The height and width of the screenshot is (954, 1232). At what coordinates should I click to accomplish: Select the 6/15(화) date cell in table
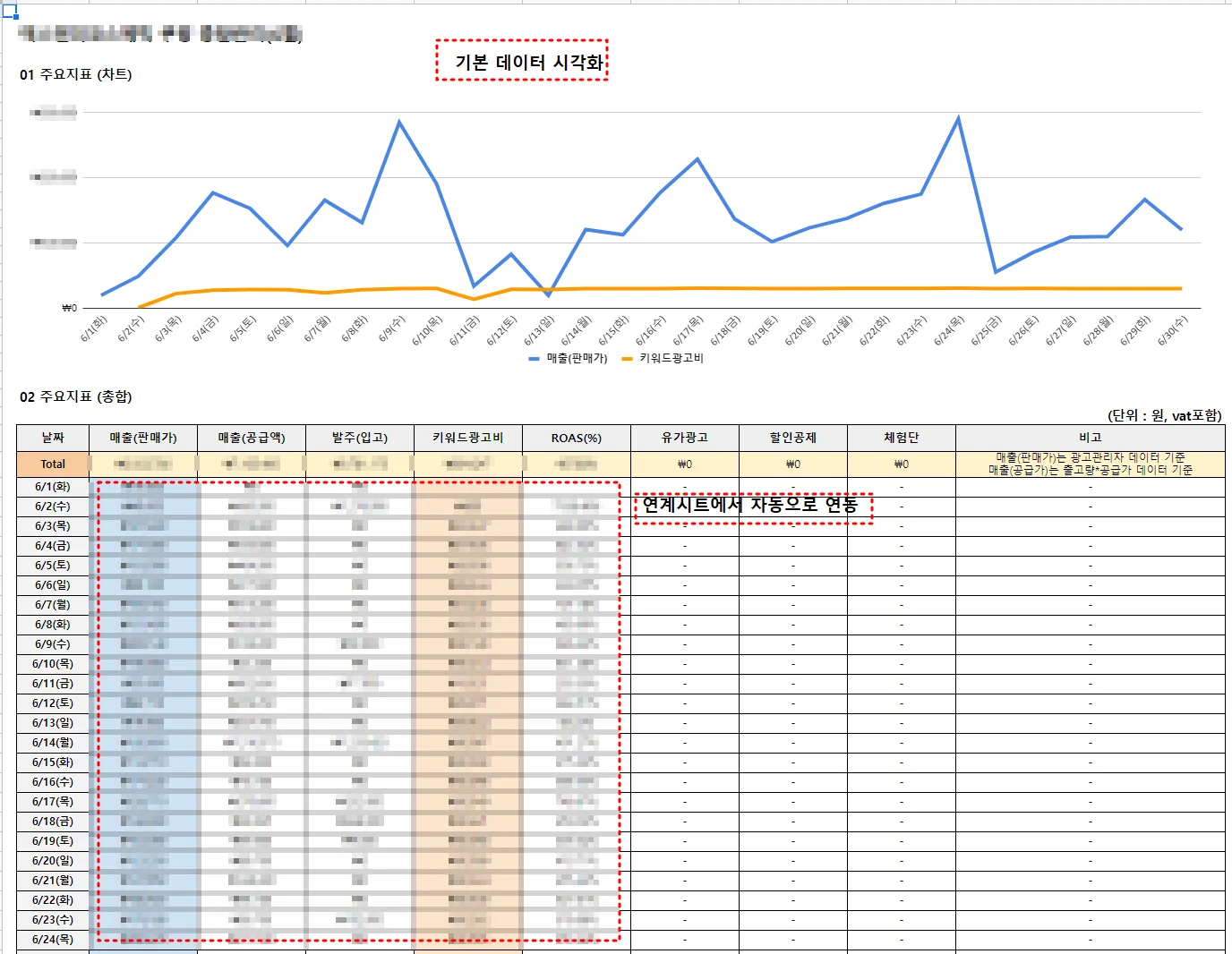click(53, 762)
